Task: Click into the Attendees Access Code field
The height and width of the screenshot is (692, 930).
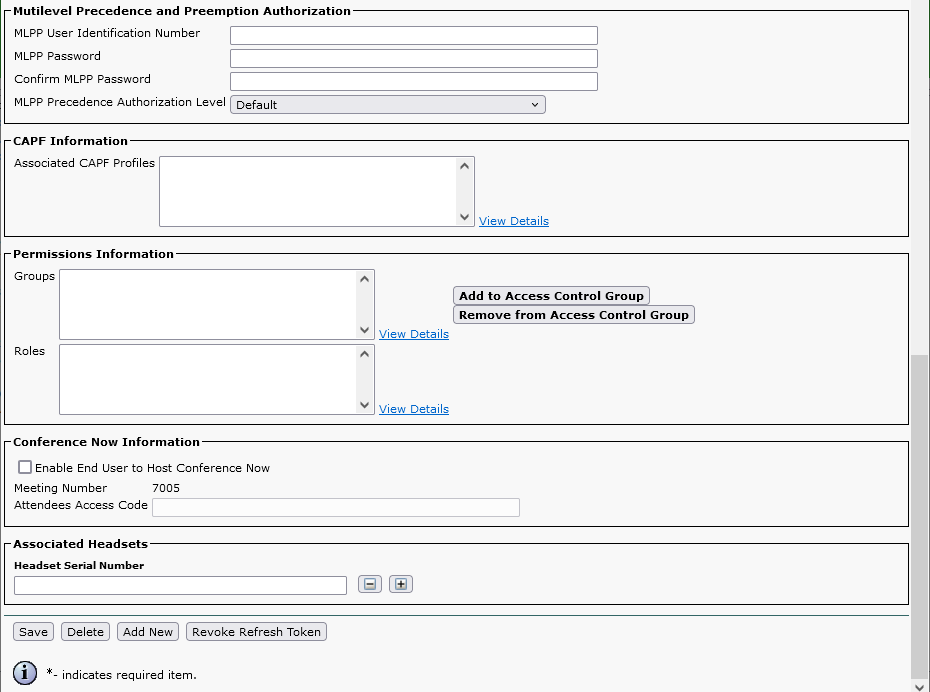Action: [x=335, y=507]
